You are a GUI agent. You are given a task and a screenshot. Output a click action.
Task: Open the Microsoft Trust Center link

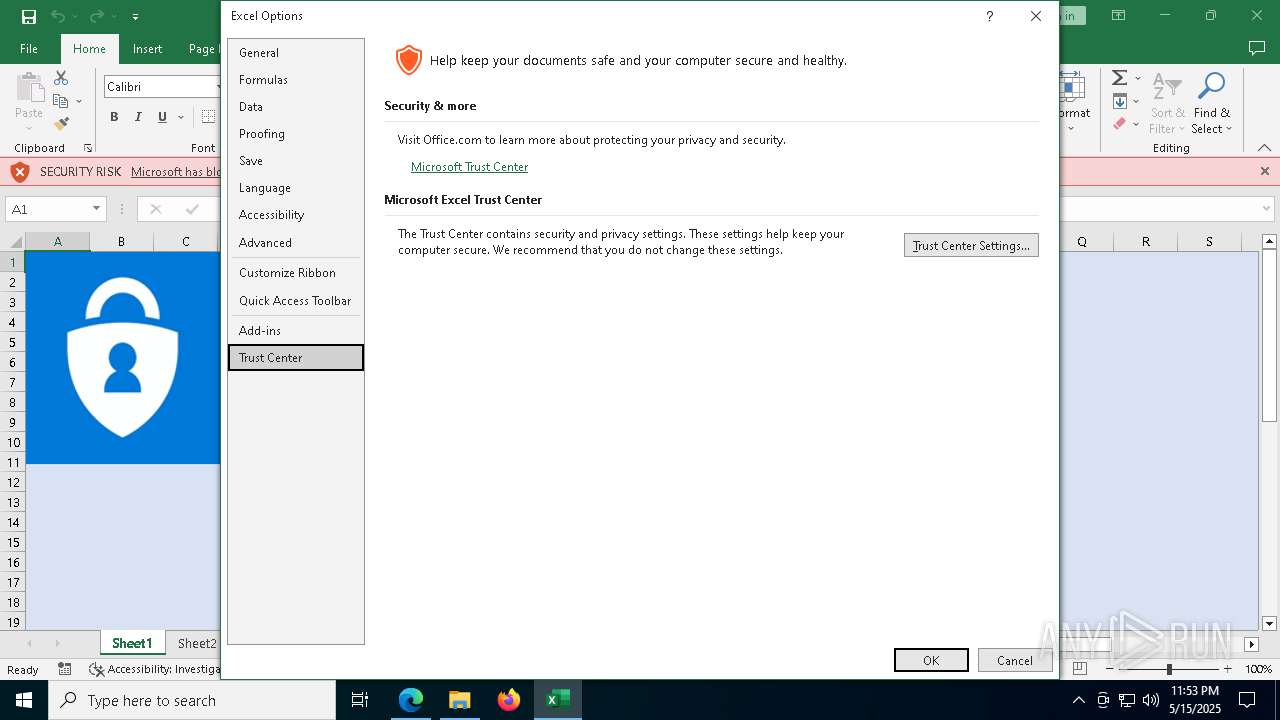[x=469, y=167]
